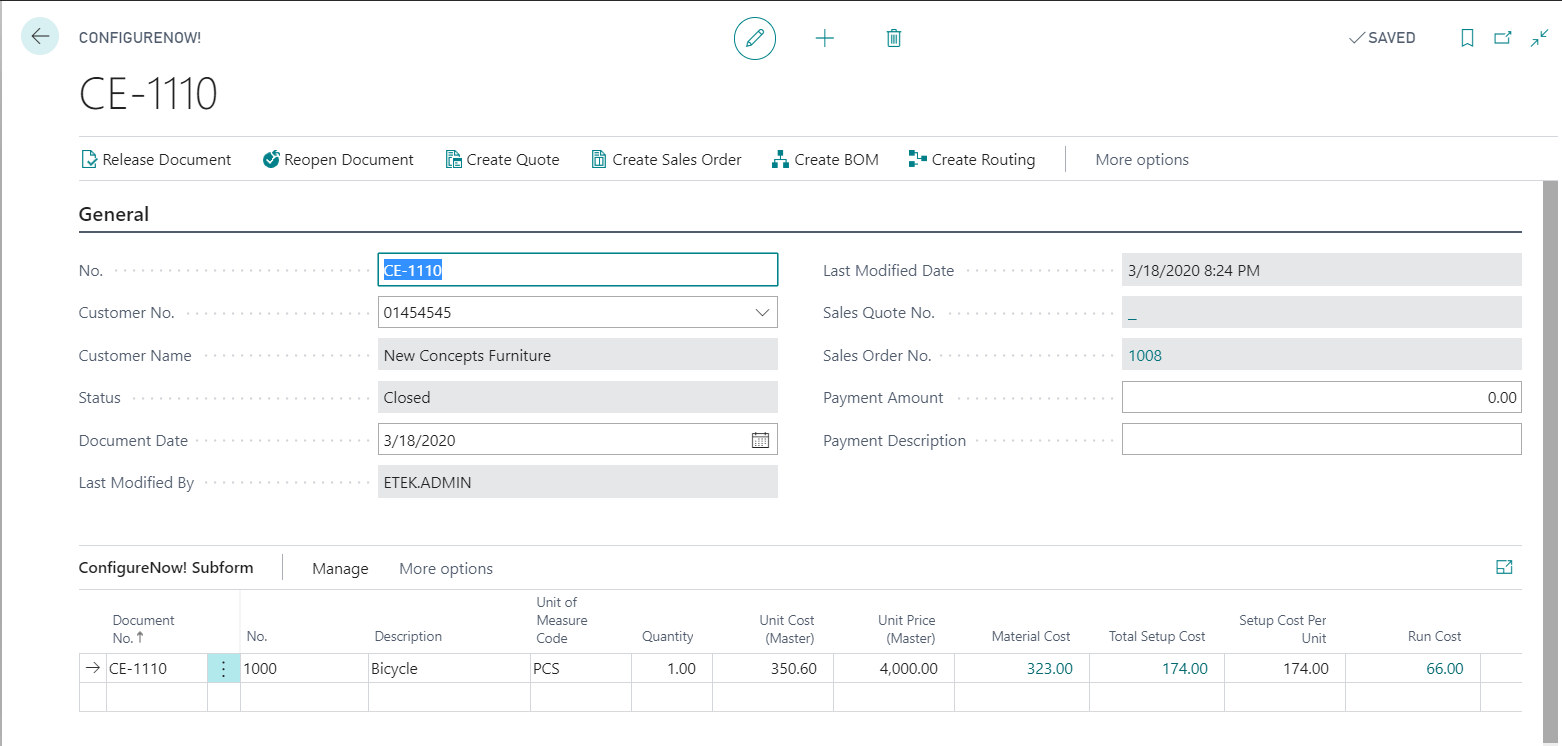1562x746 pixels.
Task: Click the back arrow icon
Action: [x=40, y=37]
